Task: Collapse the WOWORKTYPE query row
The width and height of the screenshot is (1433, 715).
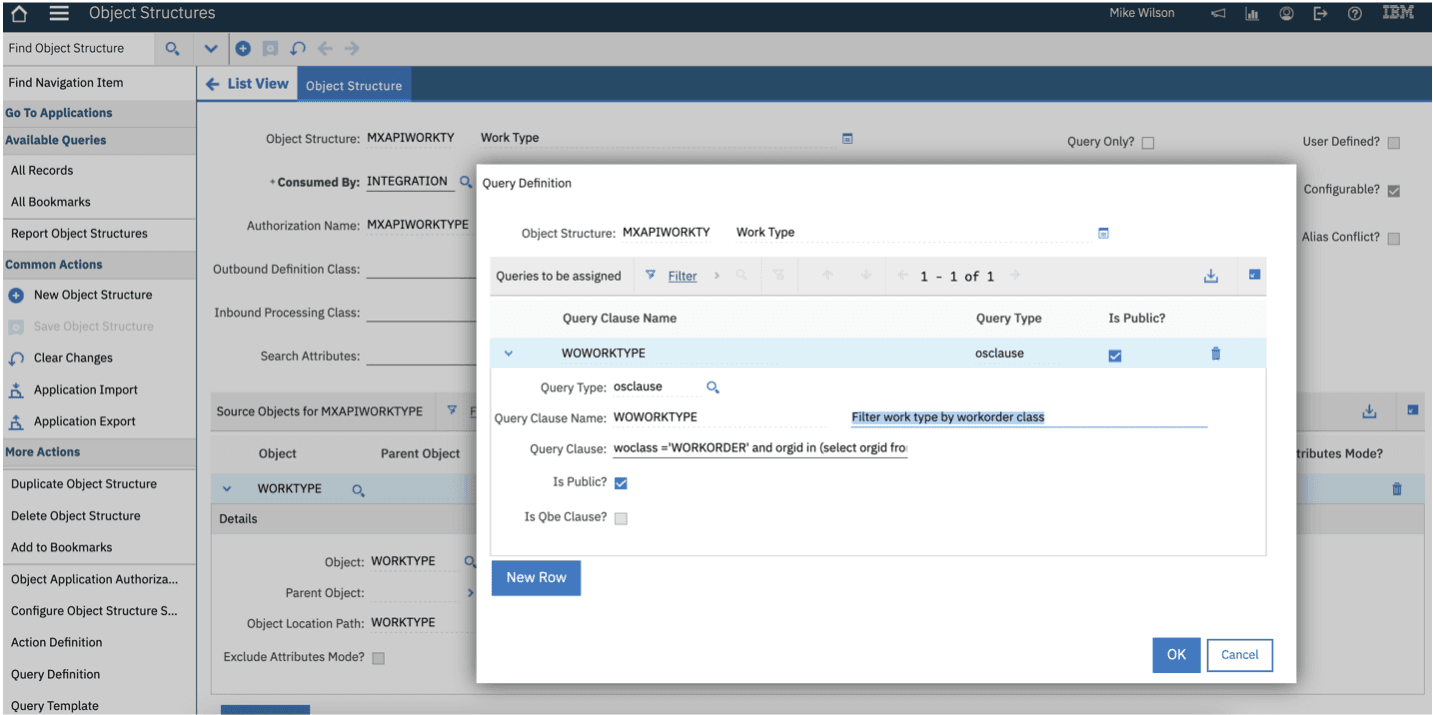Action: (x=508, y=353)
